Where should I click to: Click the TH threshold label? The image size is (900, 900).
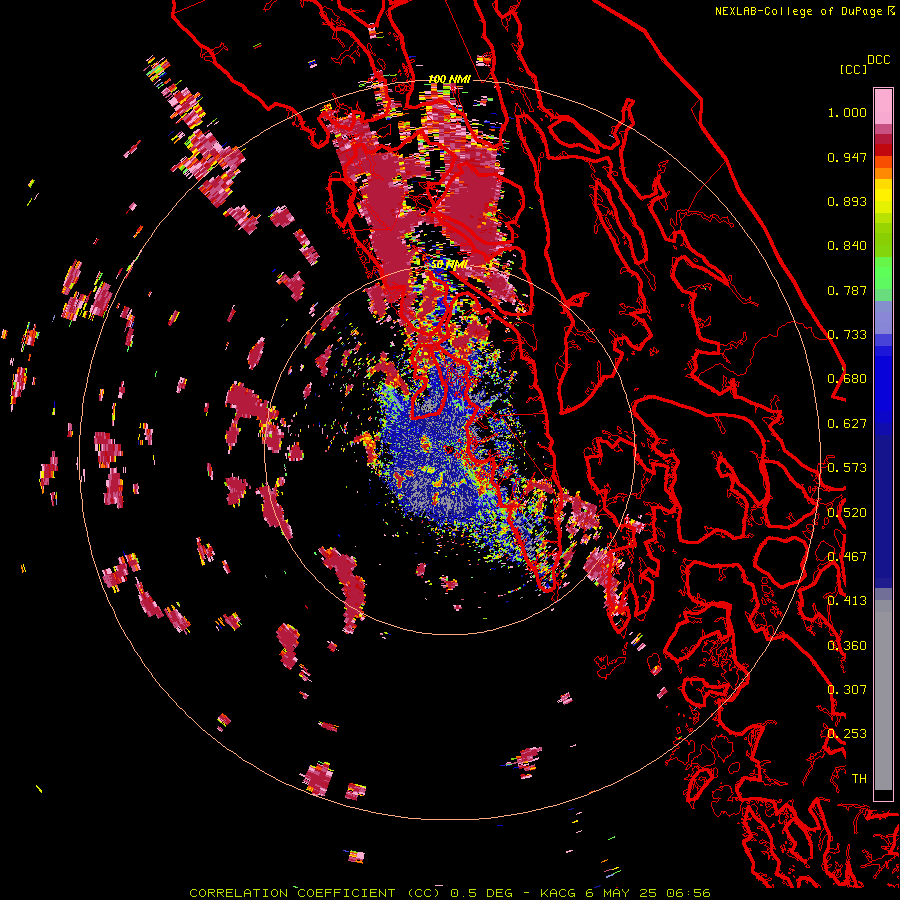coord(859,779)
